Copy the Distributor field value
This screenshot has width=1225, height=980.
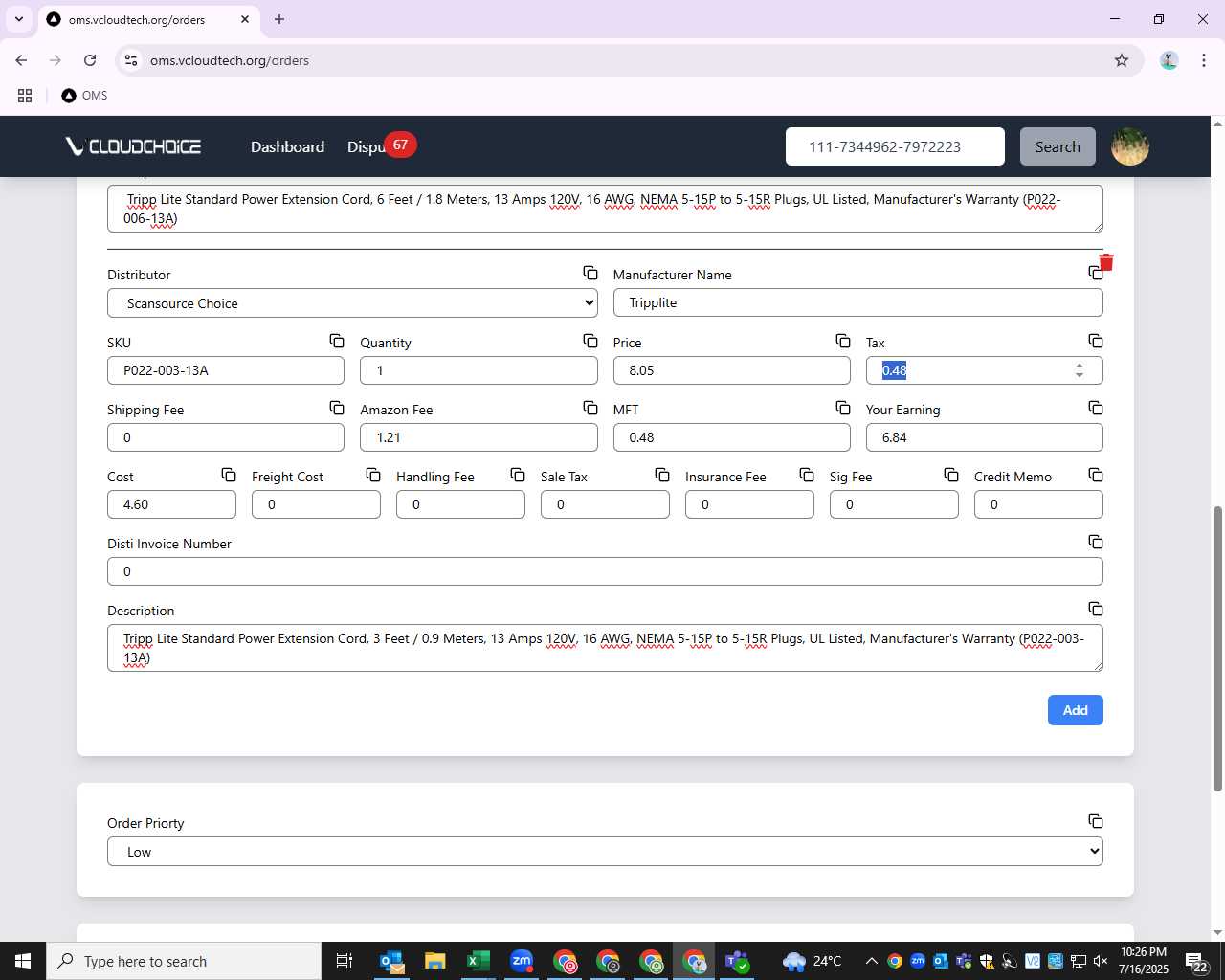(590, 274)
